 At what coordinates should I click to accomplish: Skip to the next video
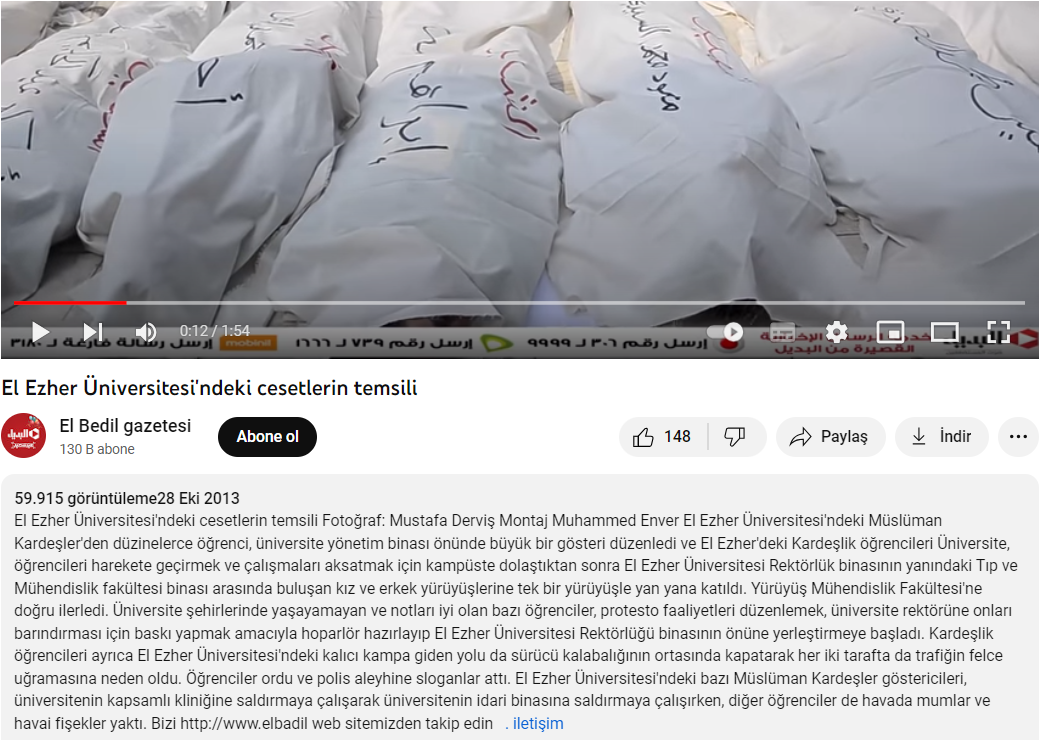click(x=92, y=332)
